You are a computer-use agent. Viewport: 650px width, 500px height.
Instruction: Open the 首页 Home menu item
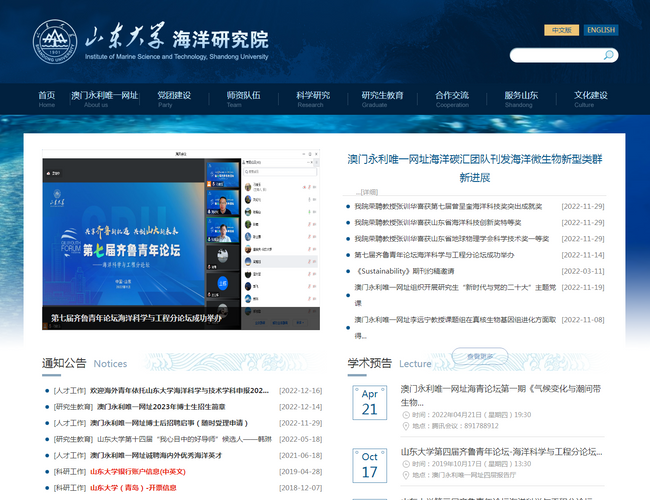[47, 98]
